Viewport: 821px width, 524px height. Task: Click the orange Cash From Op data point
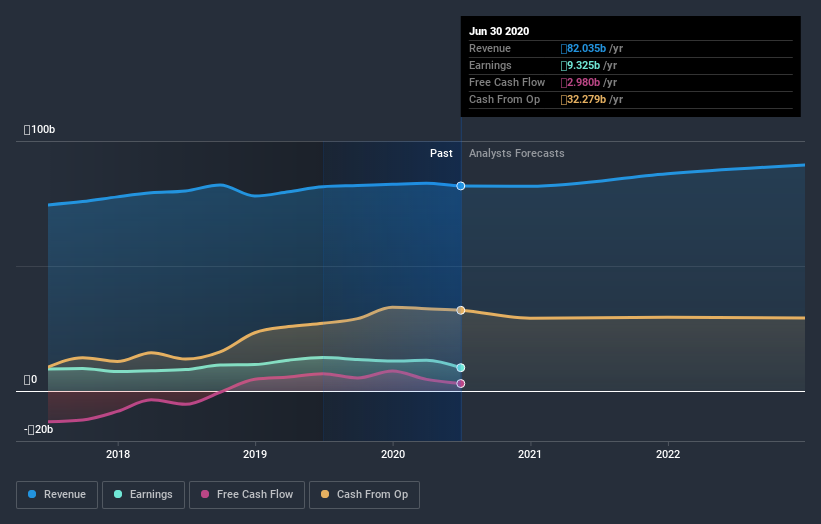pyautogui.click(x=461, y=310)
